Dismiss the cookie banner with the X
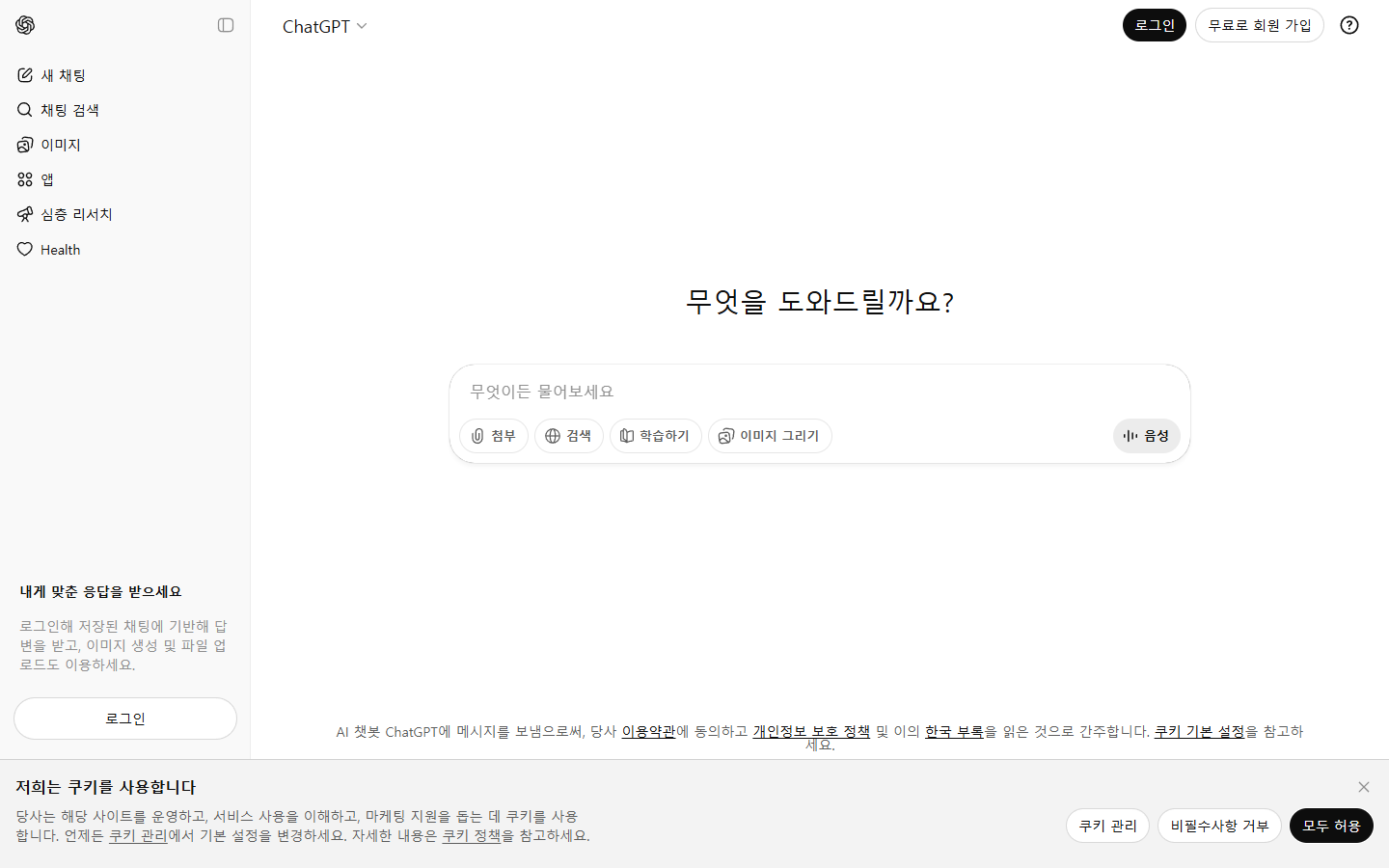 pos(1363,787)
